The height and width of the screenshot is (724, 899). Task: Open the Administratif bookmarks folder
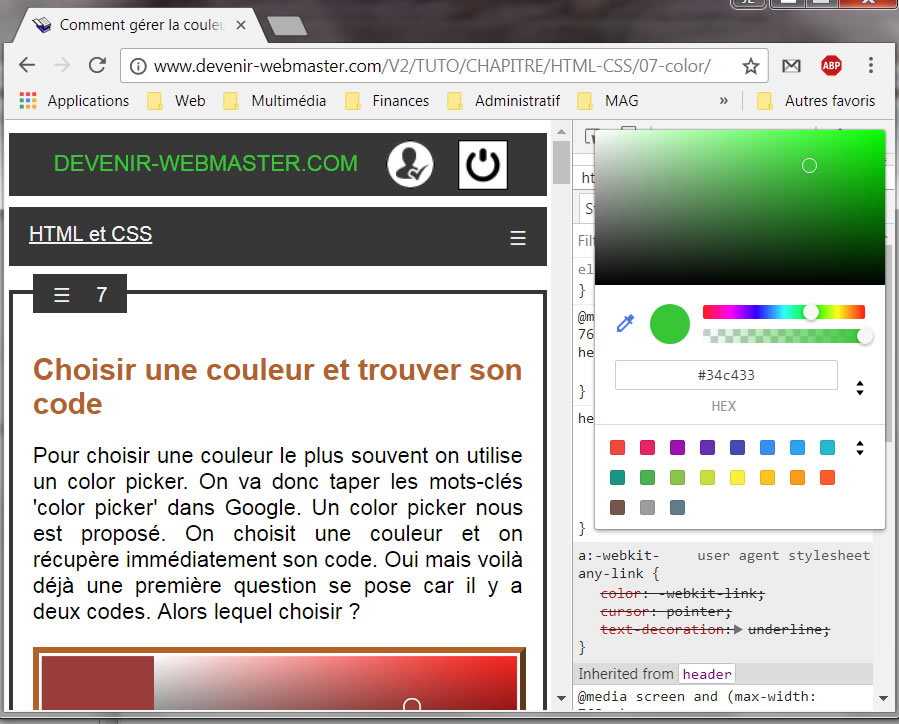tap(503, 101)
